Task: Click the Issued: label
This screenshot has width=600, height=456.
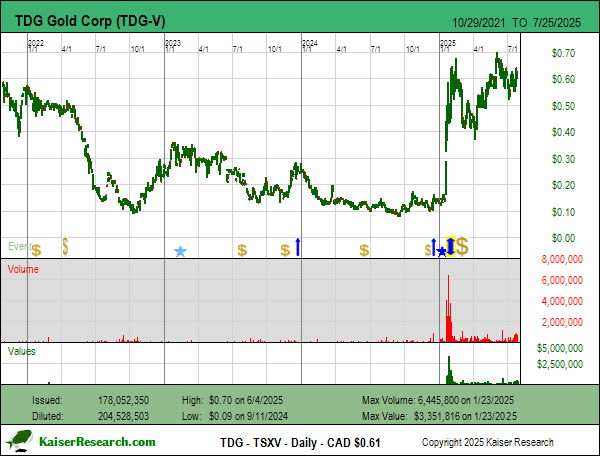Action: pyautogui.click(x=47, y=401)
